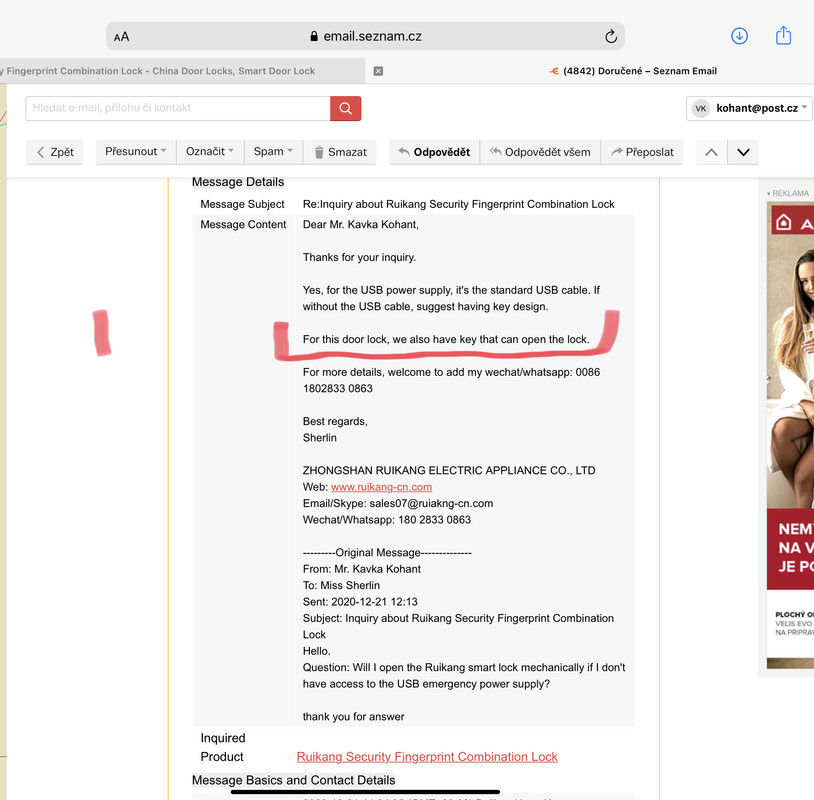
Task: Click the 'Wechat/Whatsapp: 180 2833 0863' line
Action: [387, 520]
